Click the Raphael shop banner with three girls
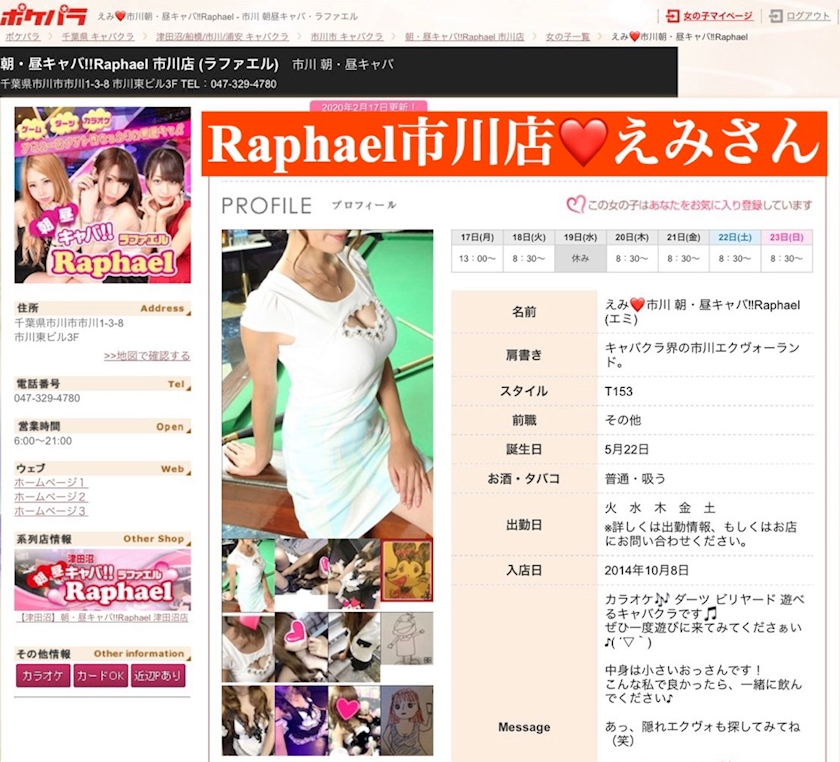Screen dimensions: 840x762 (102, 195)
